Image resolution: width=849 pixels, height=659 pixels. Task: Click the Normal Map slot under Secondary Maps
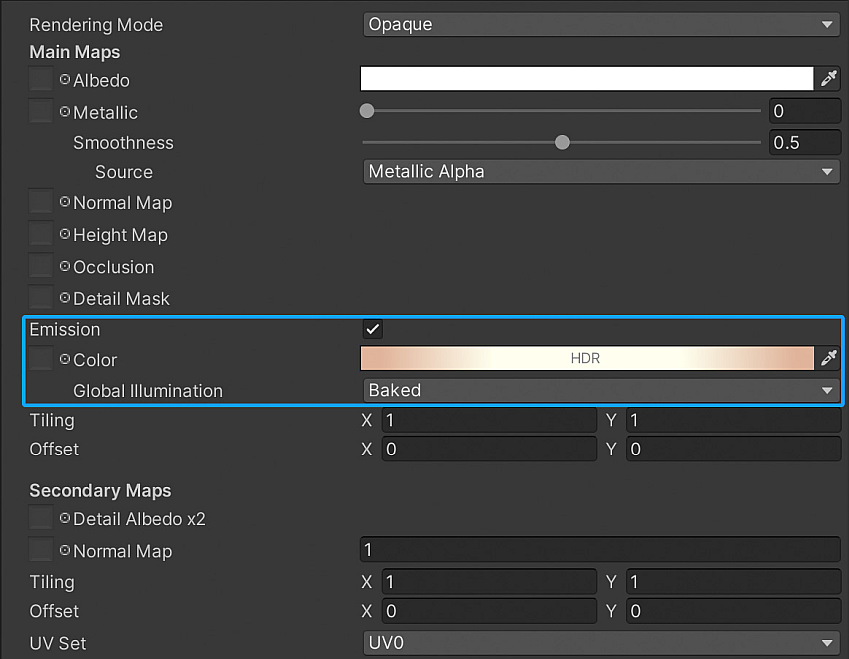pyautogui.click(x=39, y=551)
